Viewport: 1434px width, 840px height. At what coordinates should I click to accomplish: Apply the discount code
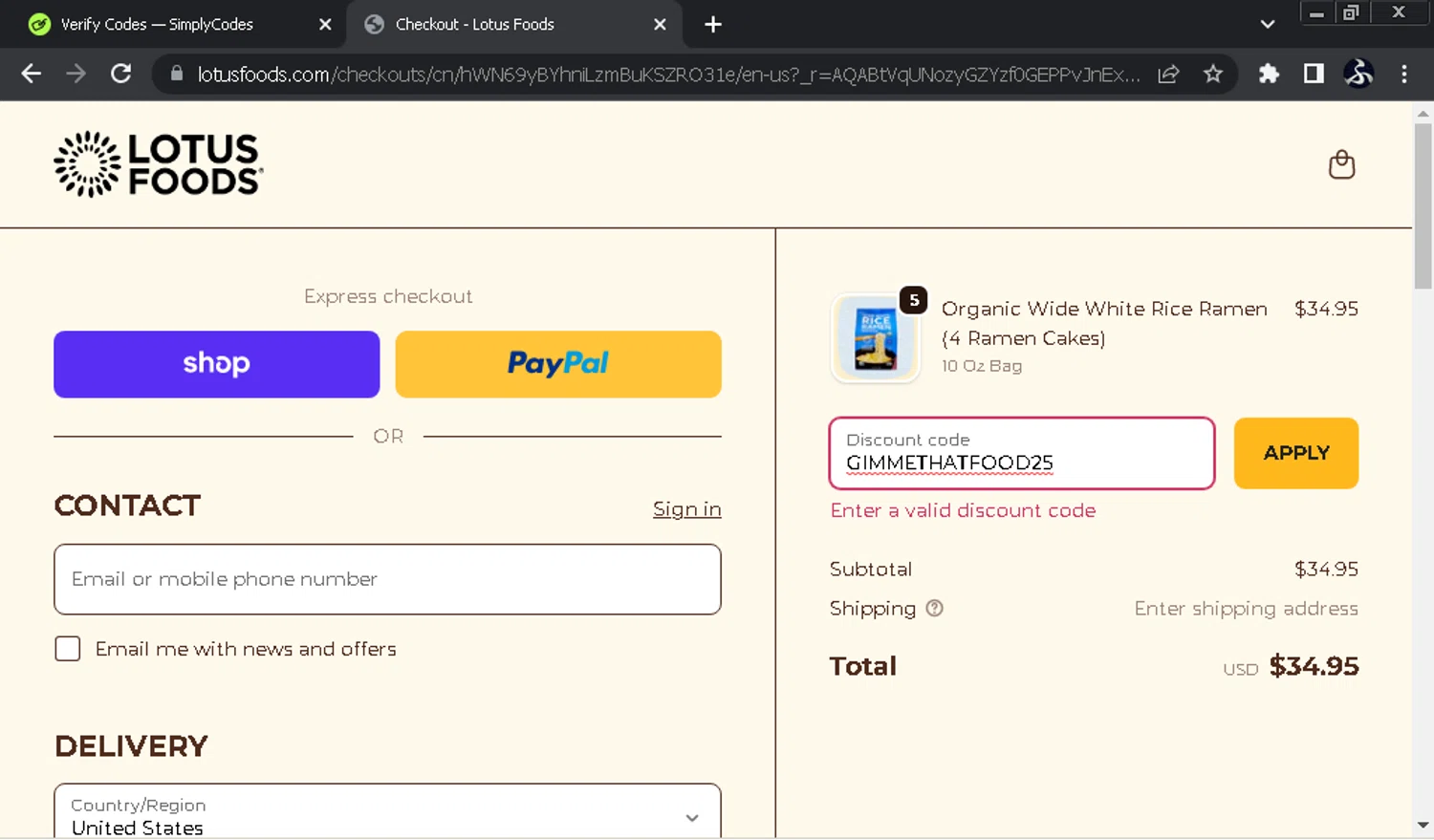[x=1296, y=453]
